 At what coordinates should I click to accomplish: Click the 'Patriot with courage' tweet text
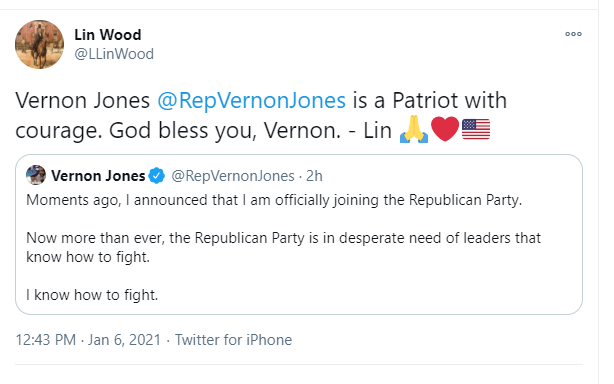(261, 115)
